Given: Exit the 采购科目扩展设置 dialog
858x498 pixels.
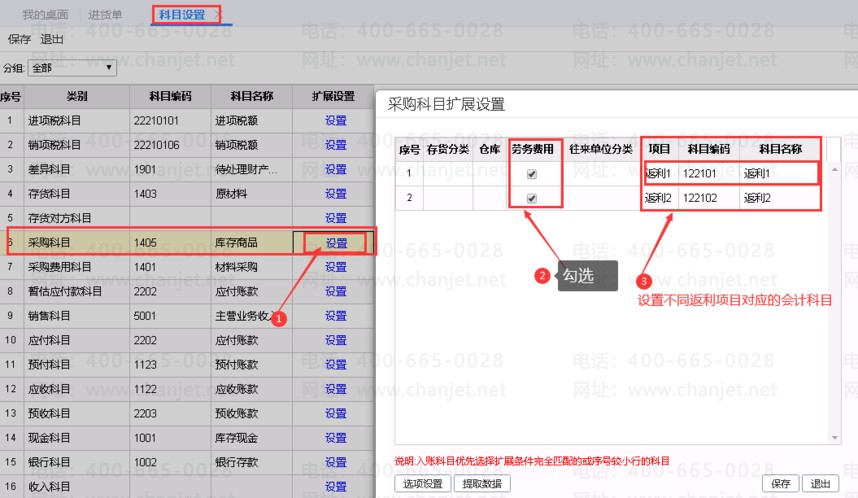Looking at the screenshot, I should tap(820, 484).
